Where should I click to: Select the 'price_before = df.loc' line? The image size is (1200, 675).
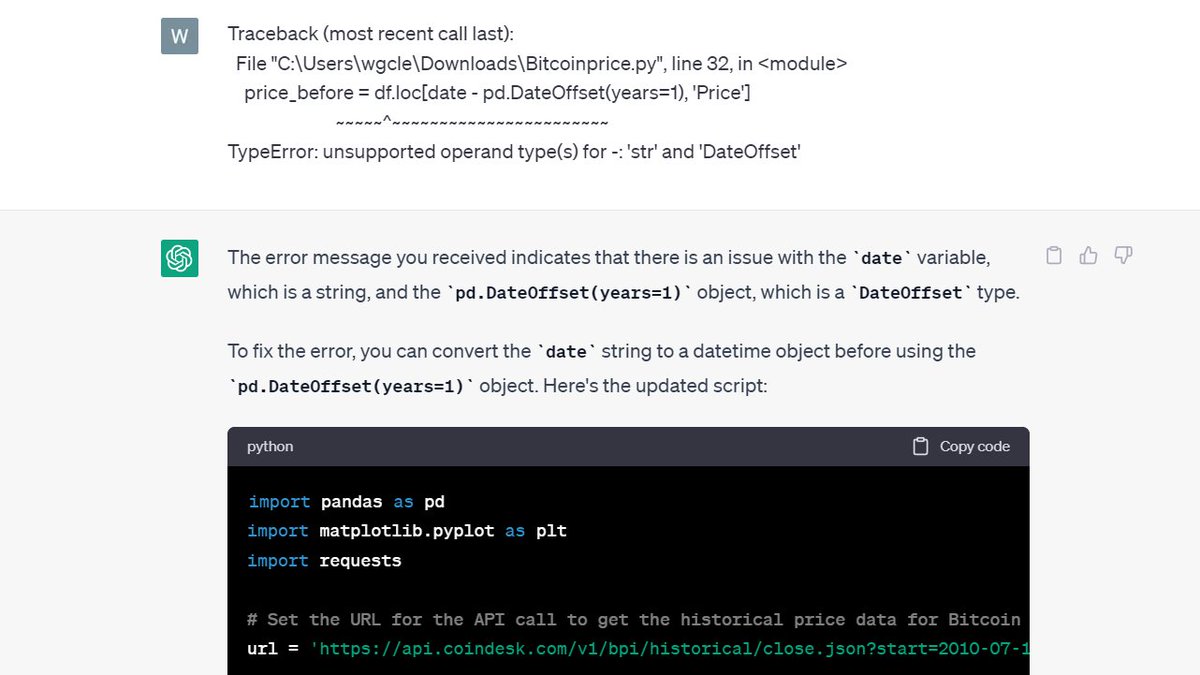coord(498,93)
